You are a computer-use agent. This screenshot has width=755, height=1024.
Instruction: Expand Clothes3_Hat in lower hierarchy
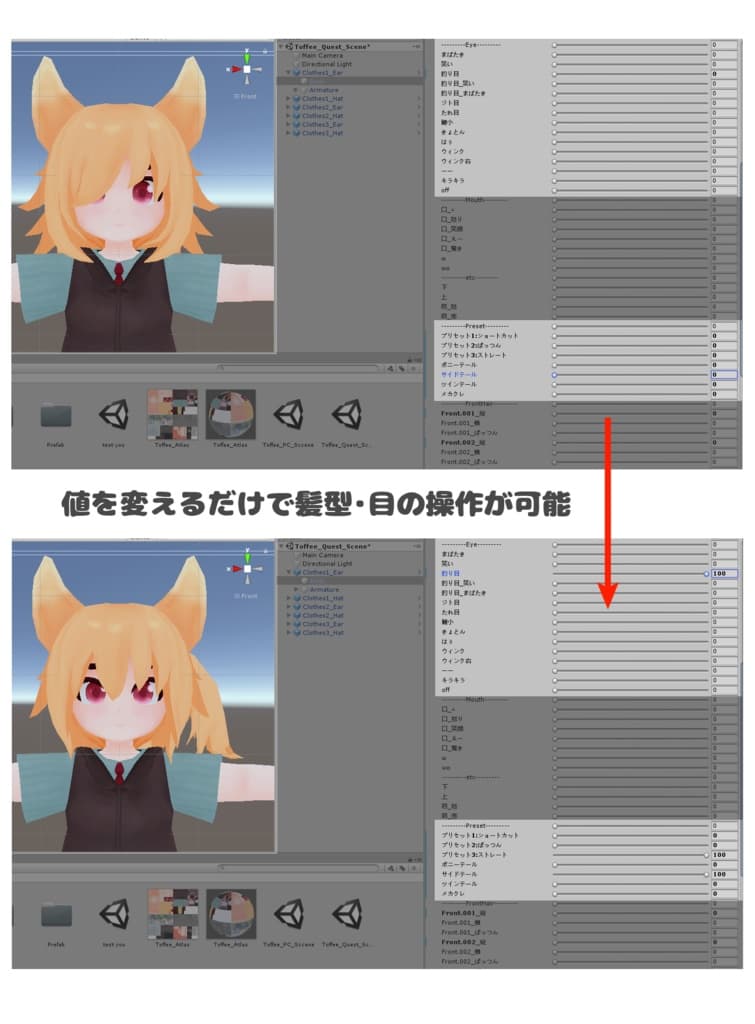288,632
